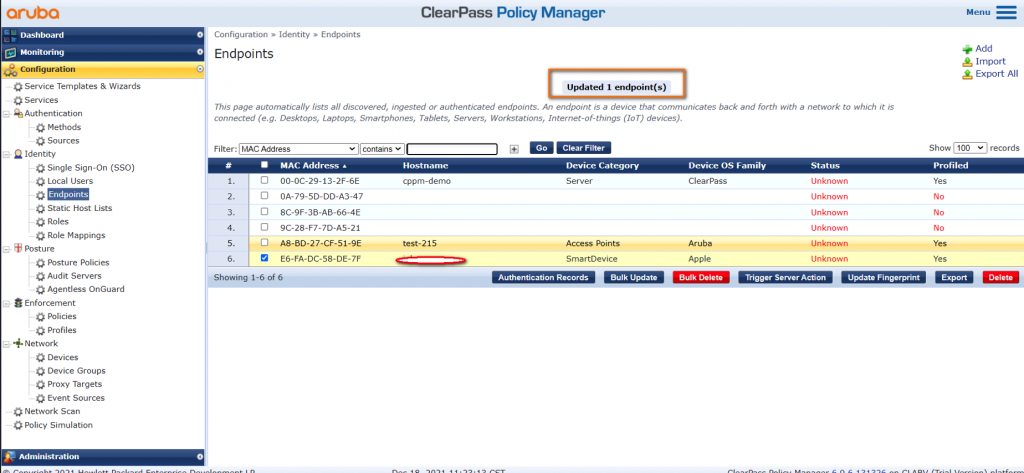Click the Go filter button

[541, 148]
